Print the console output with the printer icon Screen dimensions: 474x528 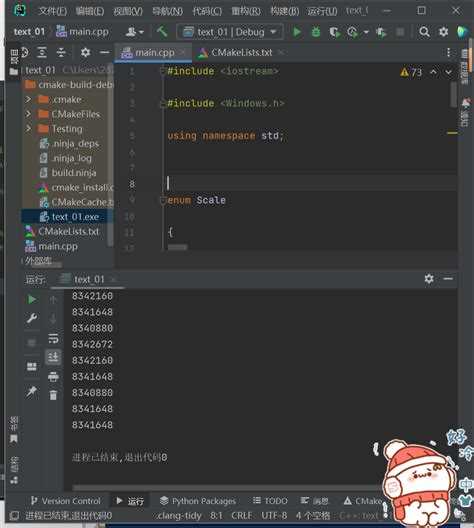pos(53,376)
